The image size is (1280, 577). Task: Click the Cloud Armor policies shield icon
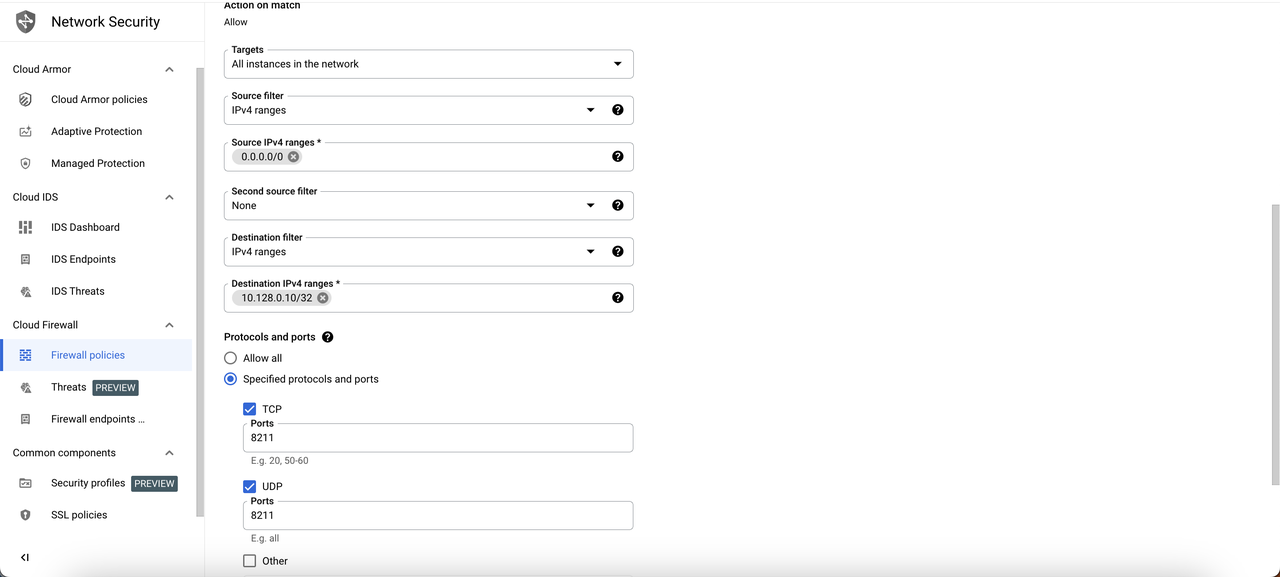(26, 100)
